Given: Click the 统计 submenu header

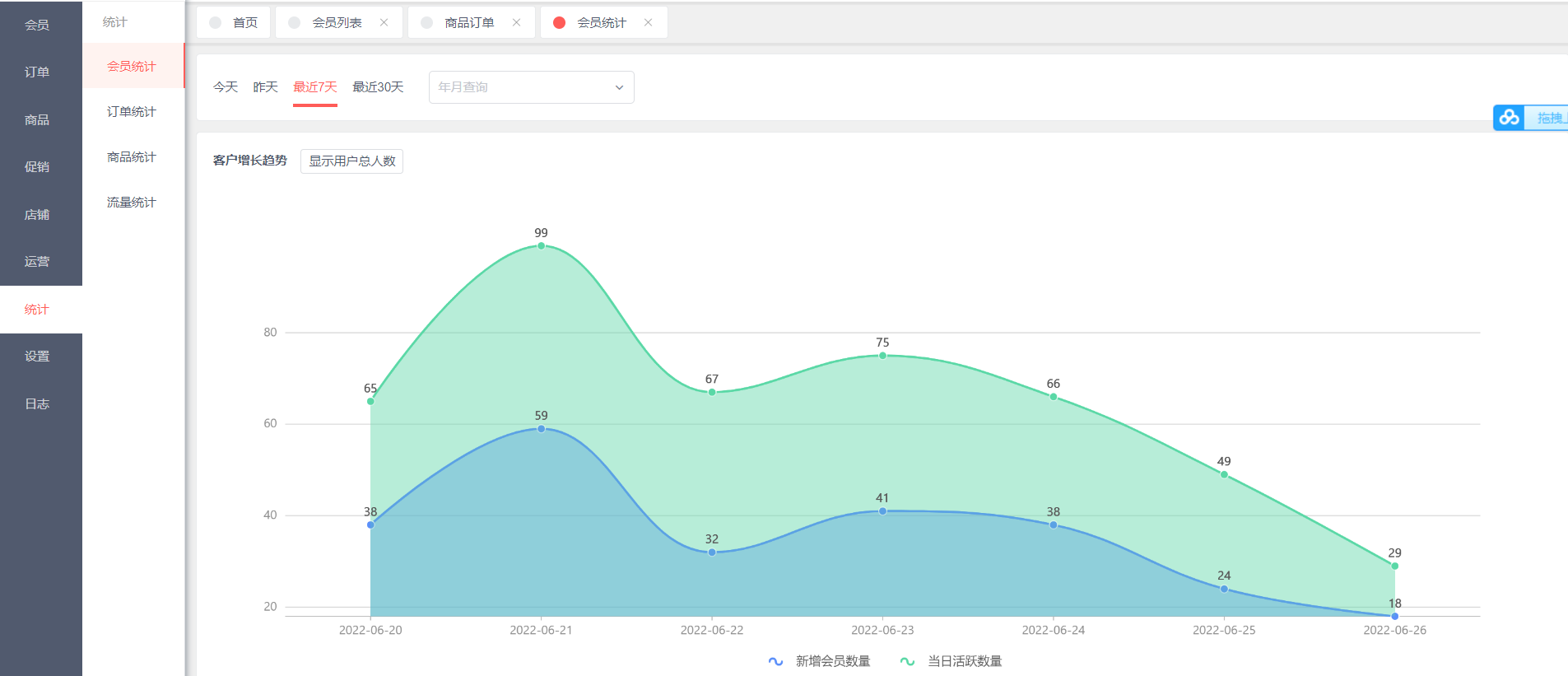Looking at the screenshot, I should tap(115, 22).
